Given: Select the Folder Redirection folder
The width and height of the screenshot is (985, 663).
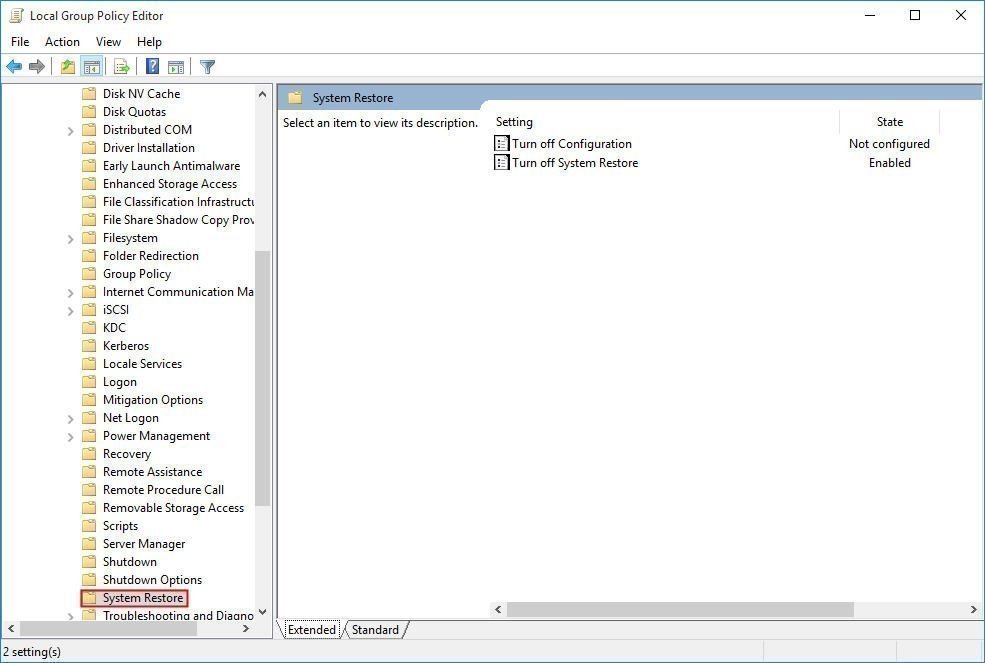Looking at the screenshot, I should tap(151, 256).
